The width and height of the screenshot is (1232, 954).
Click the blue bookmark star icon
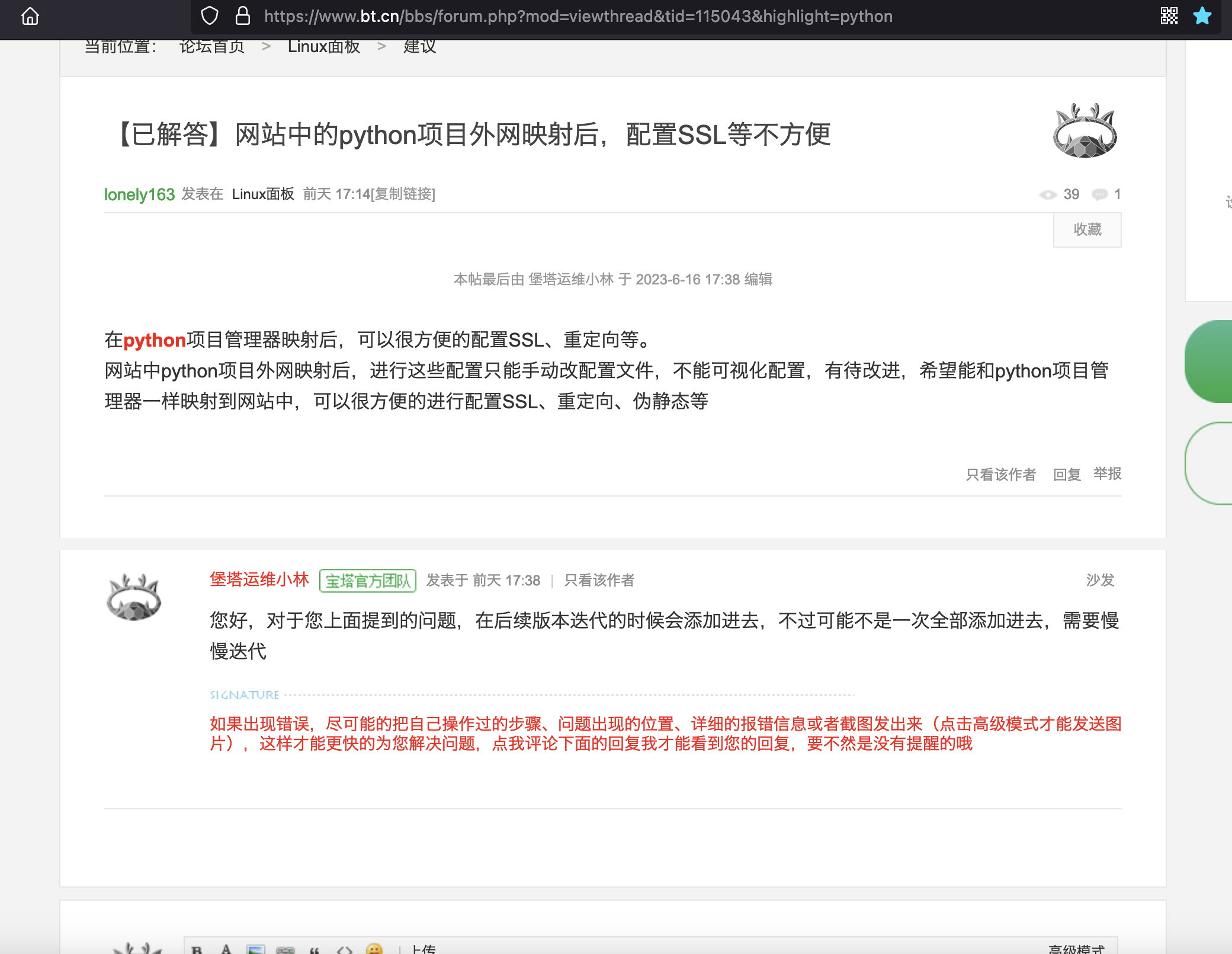pyautogui.click(x=1202, y=16)
